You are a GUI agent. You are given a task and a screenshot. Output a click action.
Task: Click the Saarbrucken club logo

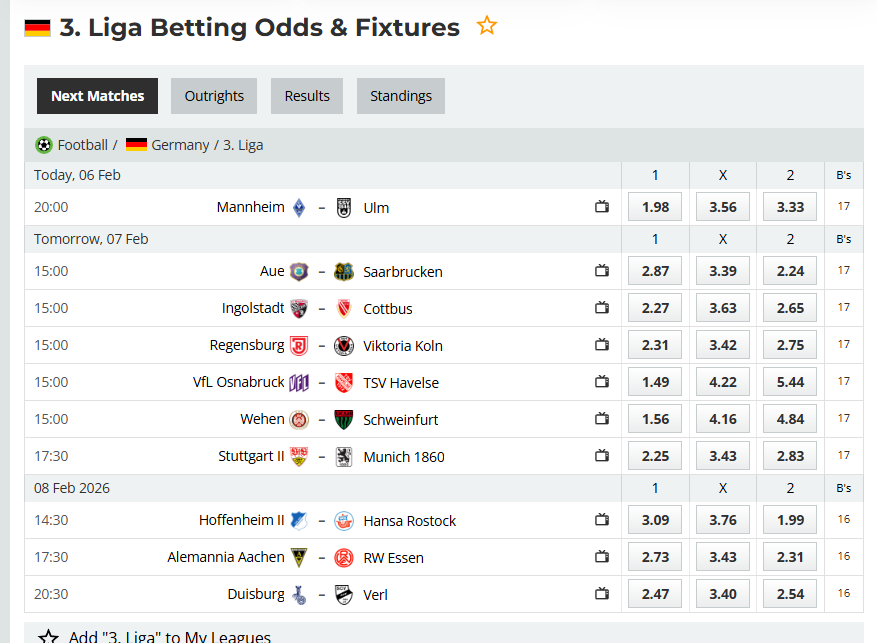click(x=343, y=271)
